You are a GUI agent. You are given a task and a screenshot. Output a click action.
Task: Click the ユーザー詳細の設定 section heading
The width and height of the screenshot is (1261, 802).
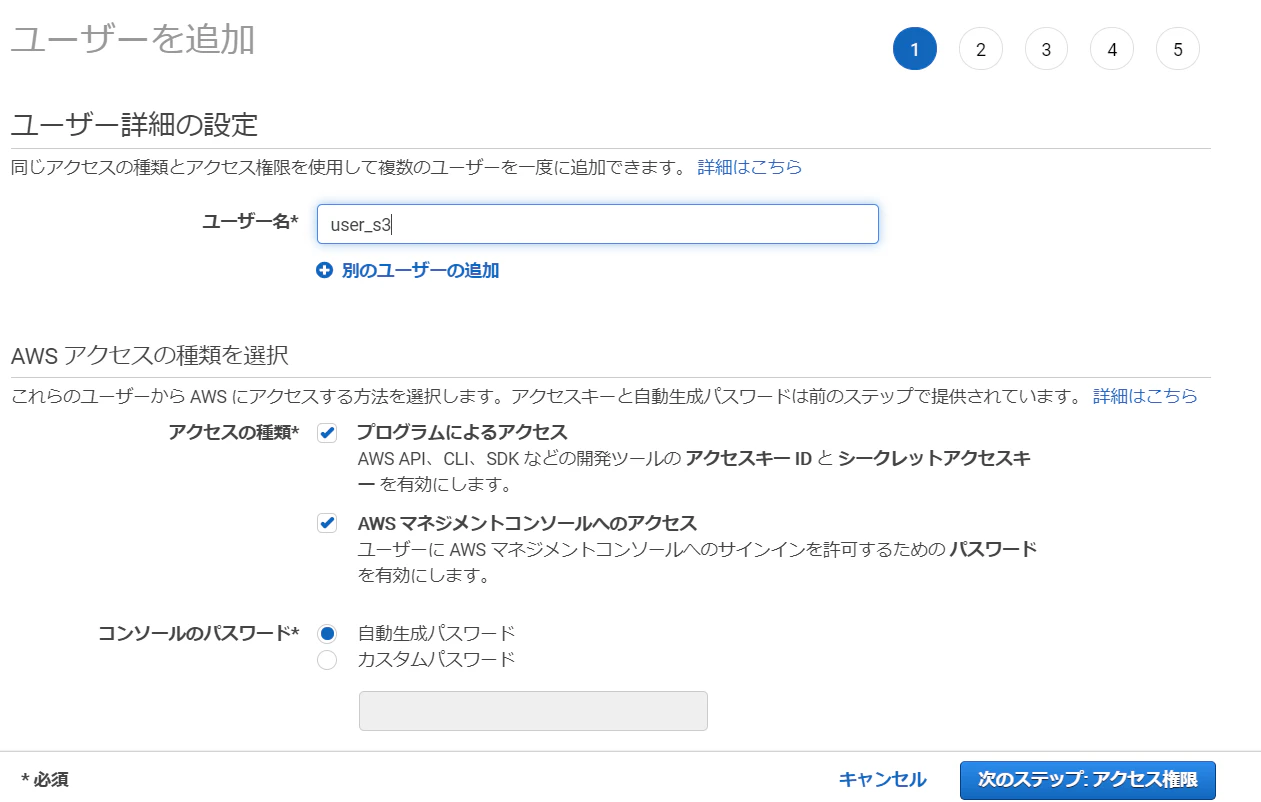coord(134,125)
